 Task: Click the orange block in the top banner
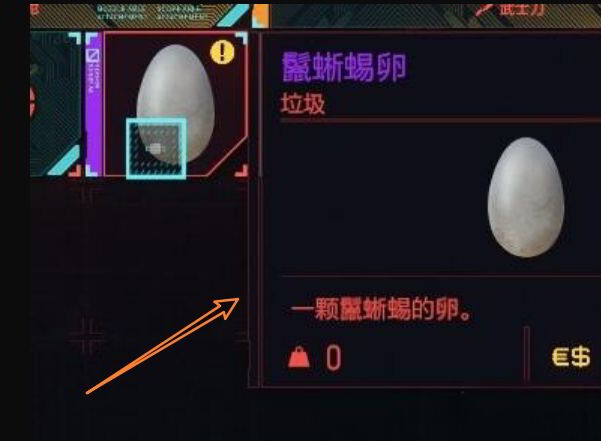pos(261,16)
